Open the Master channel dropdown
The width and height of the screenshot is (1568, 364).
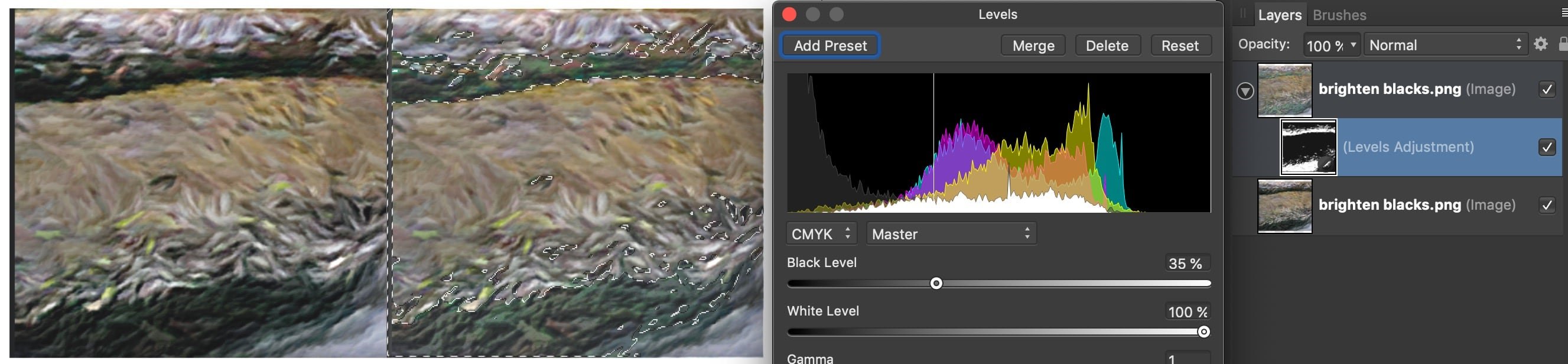pos(951,234)
